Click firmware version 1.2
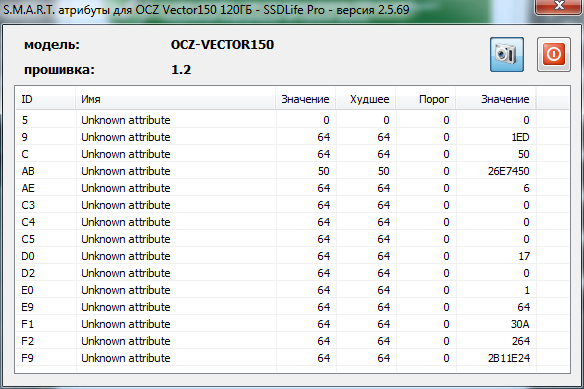The width and height of the screenshot is (584, 389). coord(181,70)
